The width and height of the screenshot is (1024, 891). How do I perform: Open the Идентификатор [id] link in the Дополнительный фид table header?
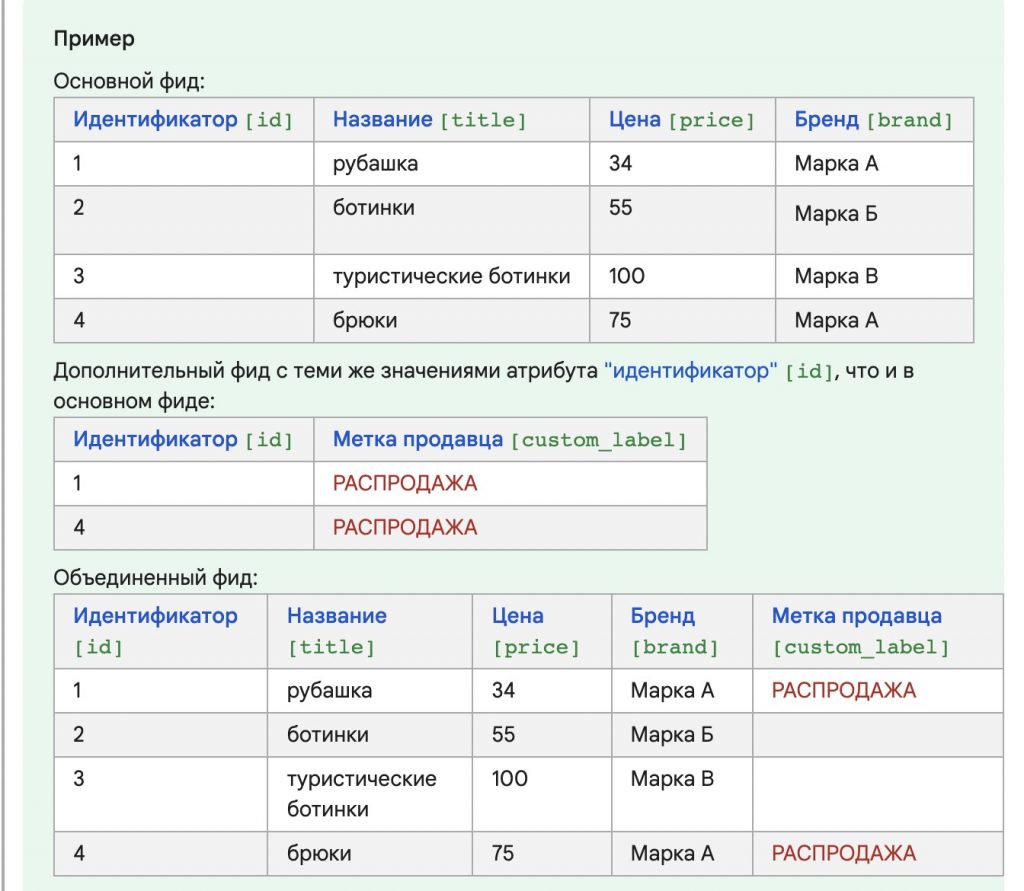point(183,440)
